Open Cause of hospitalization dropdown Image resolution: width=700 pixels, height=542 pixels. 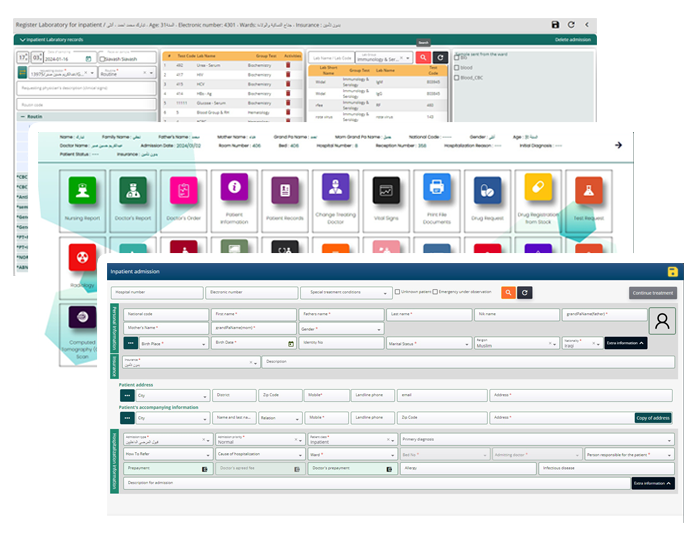260,454
